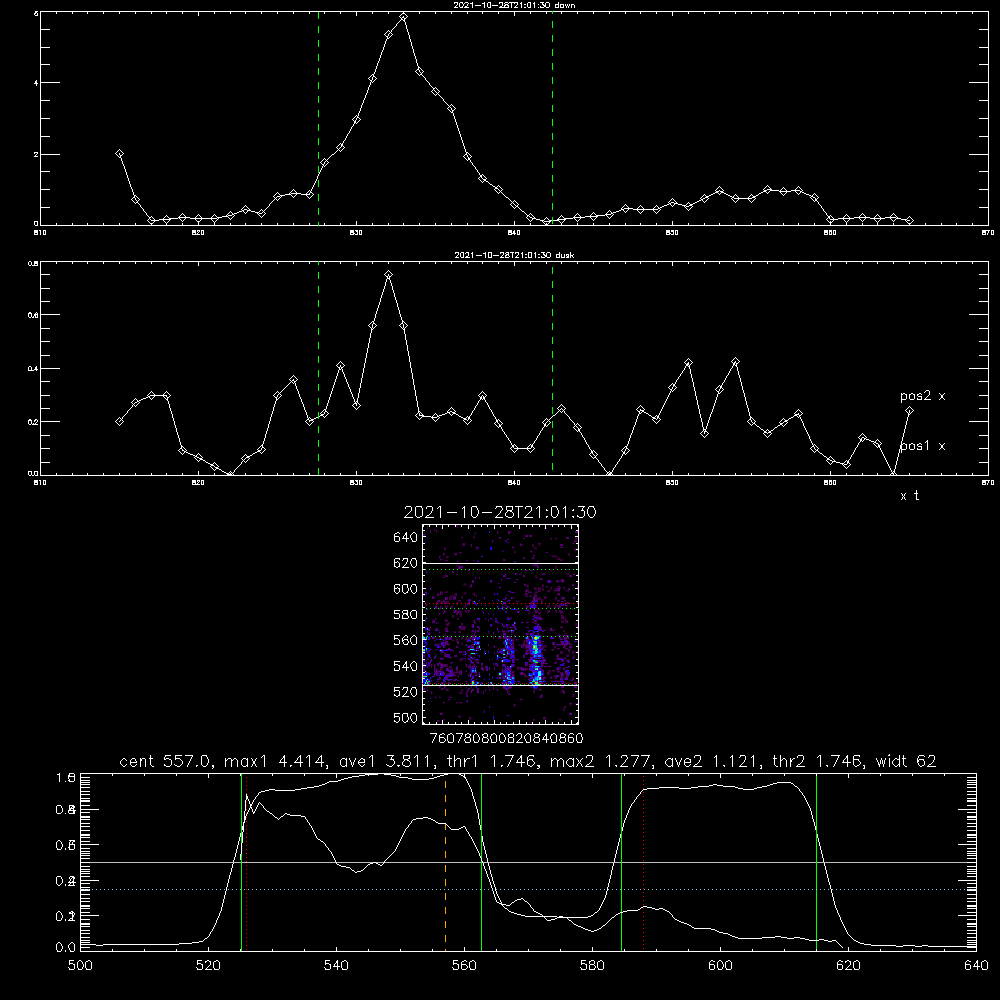This screenshot has height=1000, width=1000.
Task: Click the '820' x-axis label of dawn plot
Action: click(198, 233)
